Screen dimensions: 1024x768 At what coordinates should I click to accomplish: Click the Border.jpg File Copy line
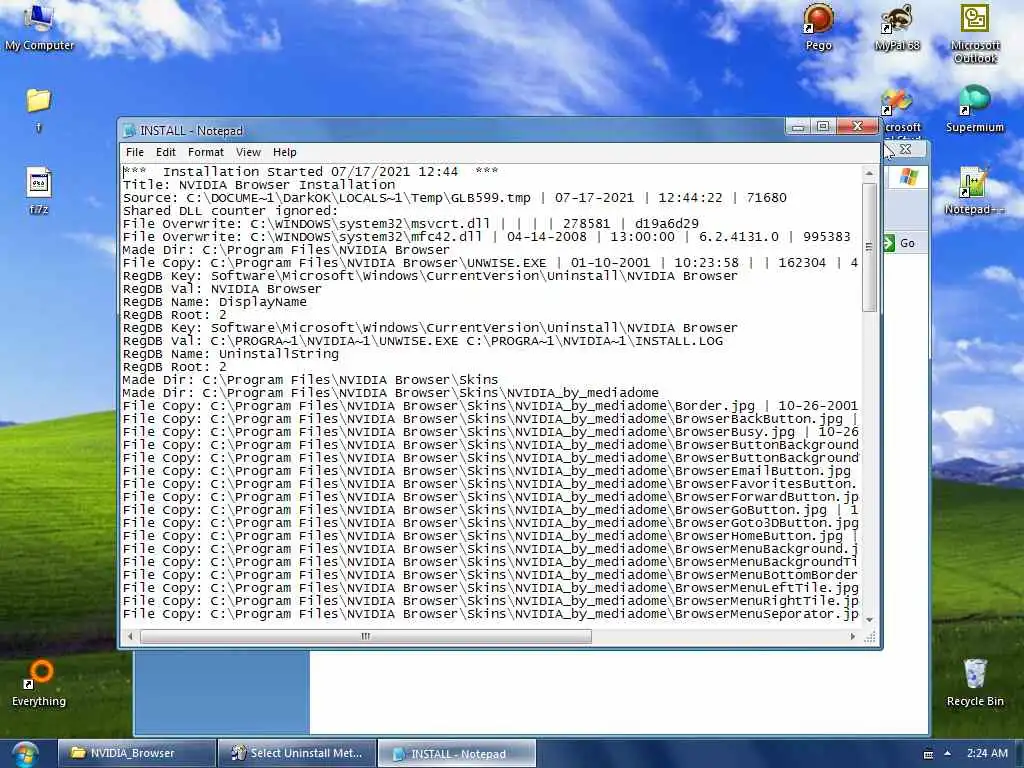click(x=490, y=406)
